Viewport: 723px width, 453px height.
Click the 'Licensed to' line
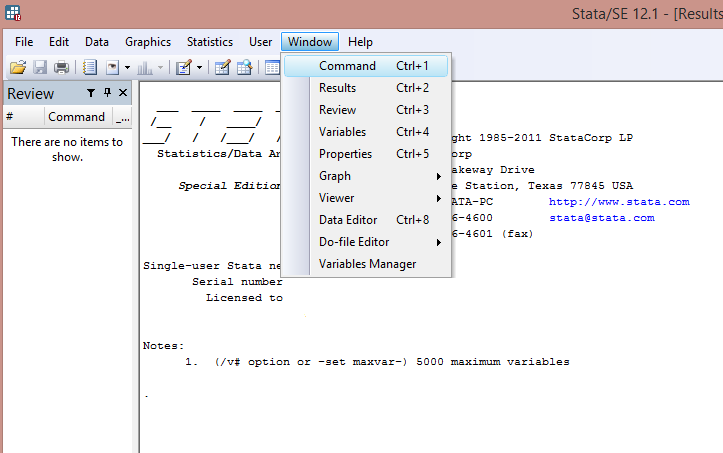[244, 298]
